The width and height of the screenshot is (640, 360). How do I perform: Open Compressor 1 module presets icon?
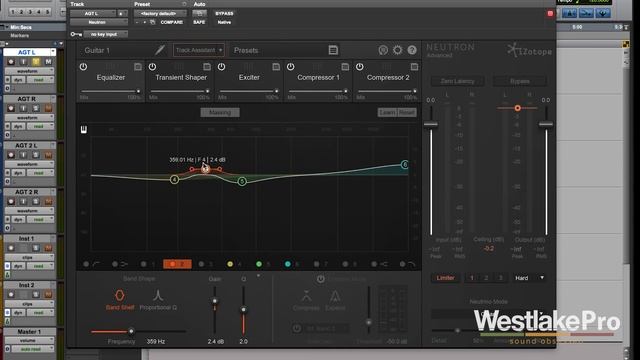point(345,67)
